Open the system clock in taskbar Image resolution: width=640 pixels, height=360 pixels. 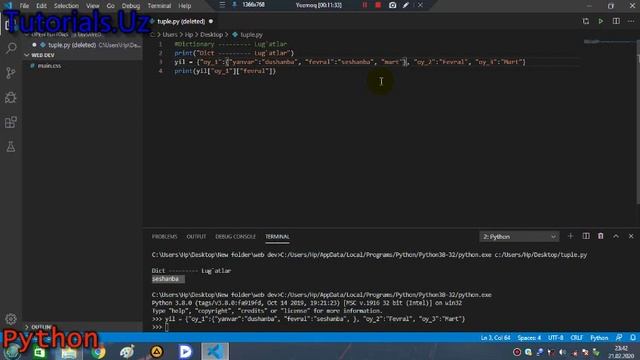coord(621,352)
